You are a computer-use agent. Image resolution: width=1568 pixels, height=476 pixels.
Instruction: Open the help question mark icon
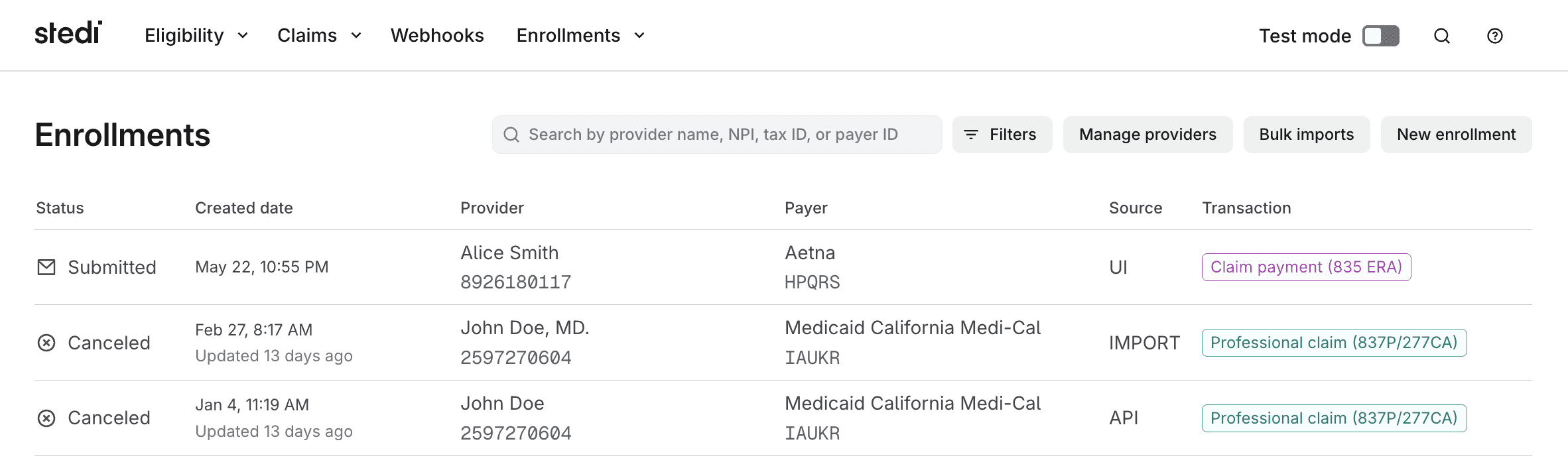click(x=1495, y=36)
